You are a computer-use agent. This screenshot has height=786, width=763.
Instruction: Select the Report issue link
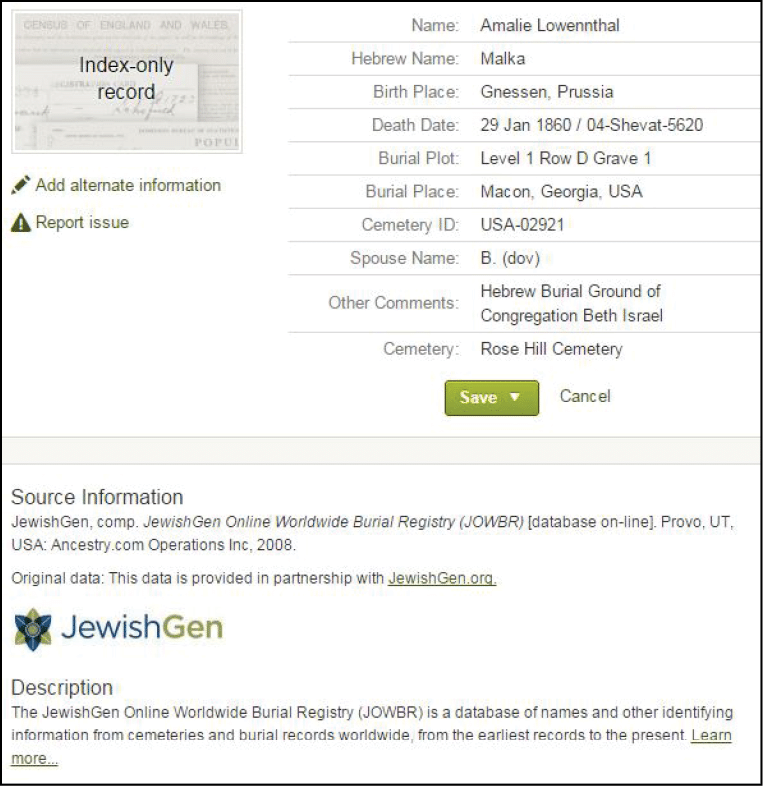[82, 222]
